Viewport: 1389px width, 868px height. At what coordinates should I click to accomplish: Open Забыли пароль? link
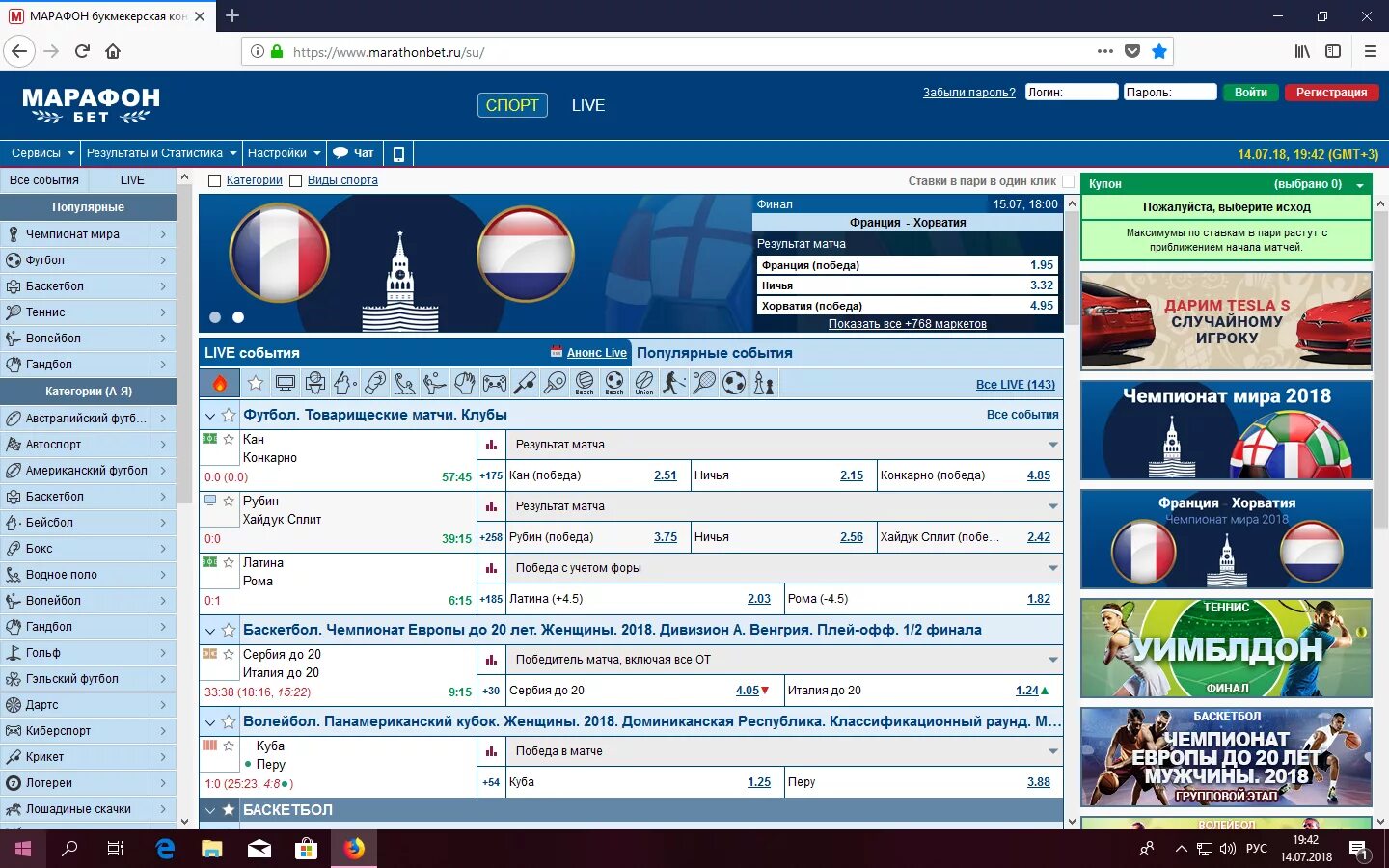coord(968,93)
